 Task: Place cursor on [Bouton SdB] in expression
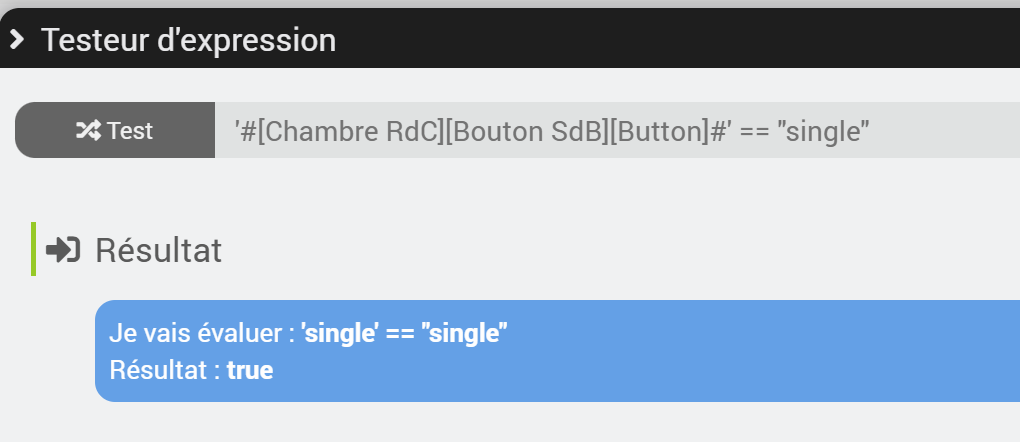tap(527, 131)
